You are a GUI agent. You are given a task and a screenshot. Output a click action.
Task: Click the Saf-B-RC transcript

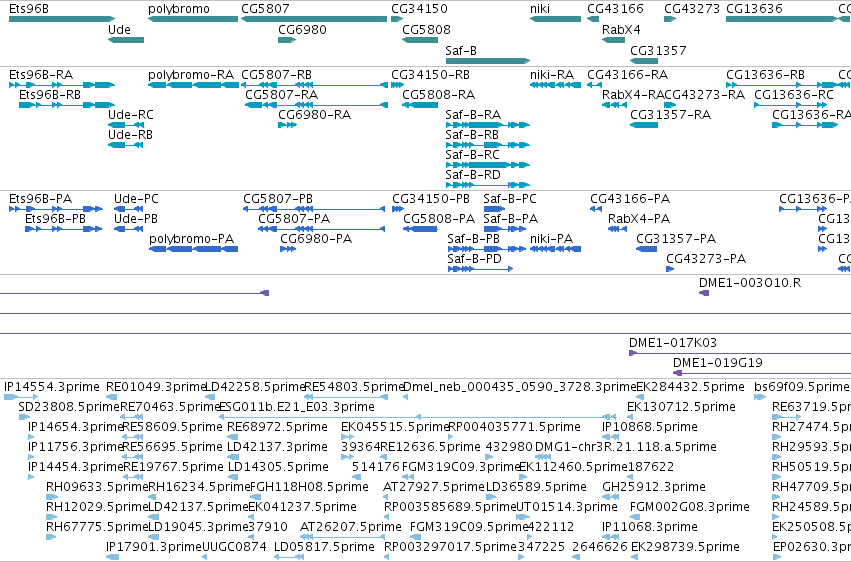coord(487,165)
